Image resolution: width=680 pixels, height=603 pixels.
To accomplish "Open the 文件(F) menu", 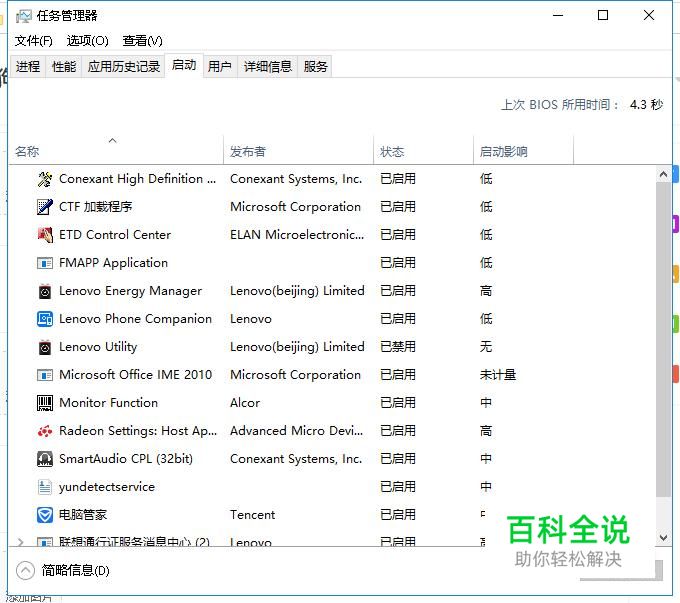I will point(33,41).
